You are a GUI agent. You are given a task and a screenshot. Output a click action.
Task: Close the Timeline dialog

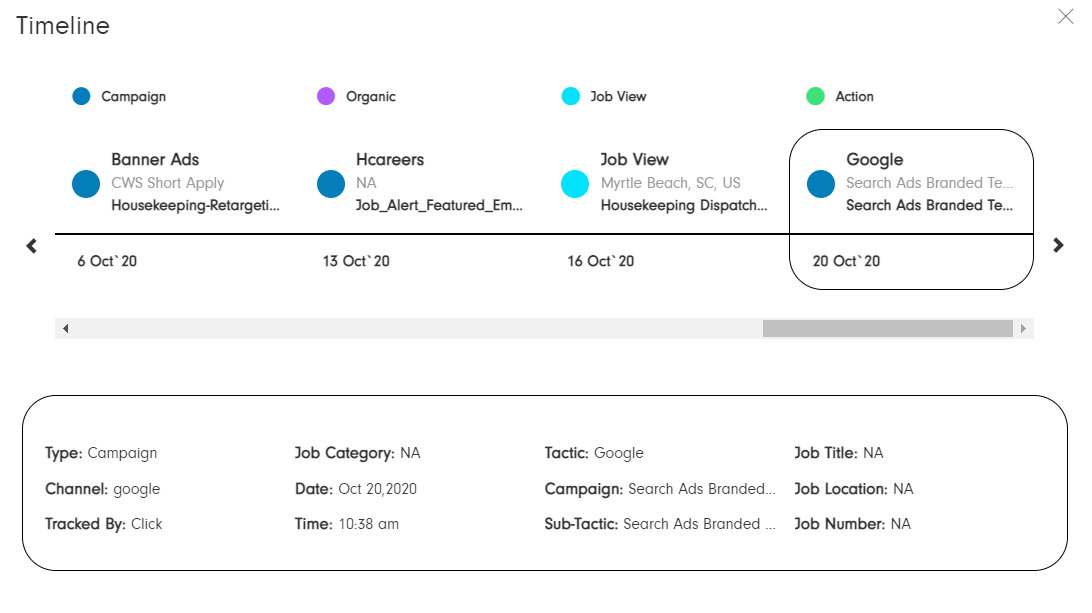(x=1066, y=16)
